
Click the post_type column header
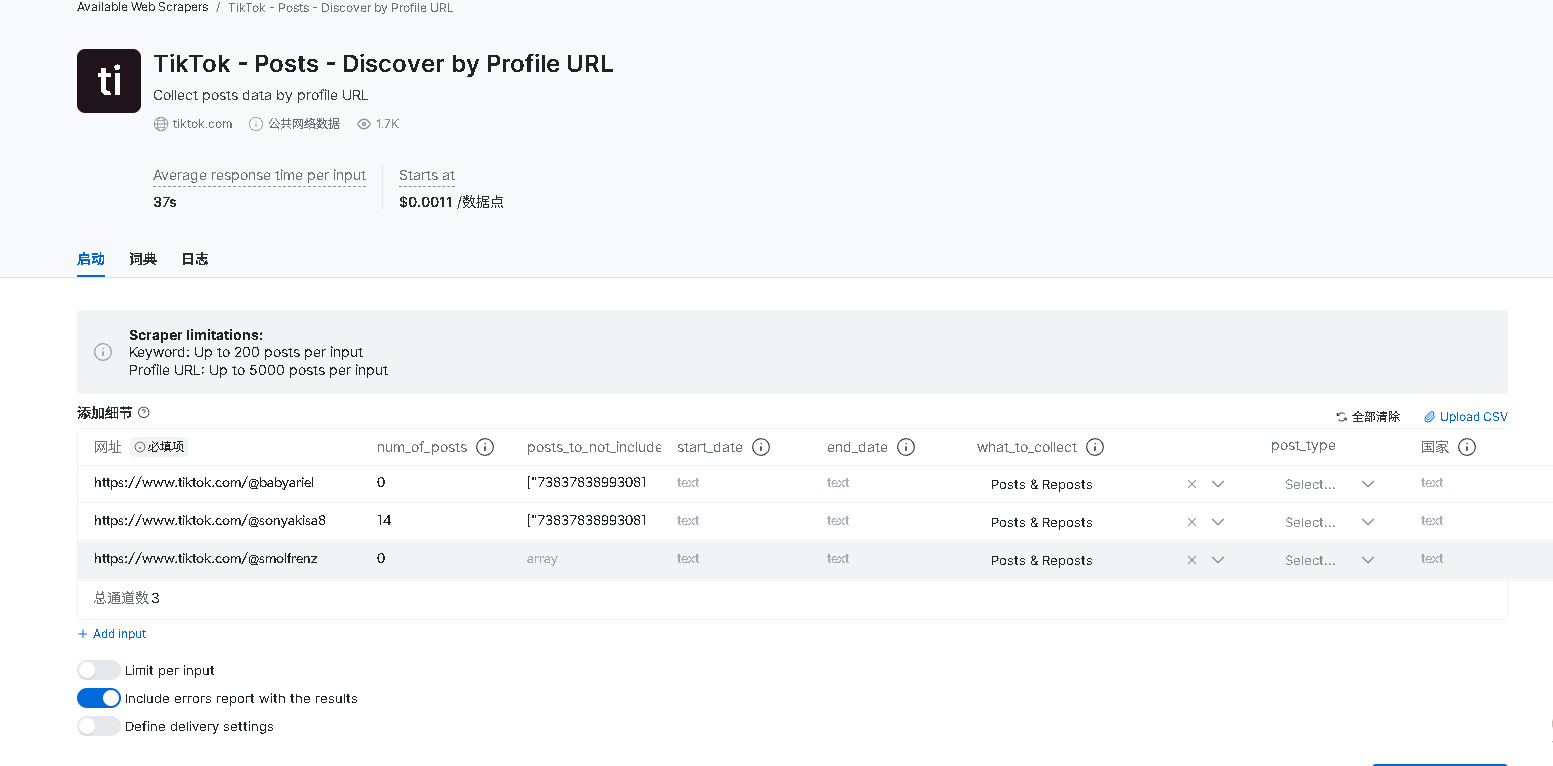click(x=1303, y=446)
